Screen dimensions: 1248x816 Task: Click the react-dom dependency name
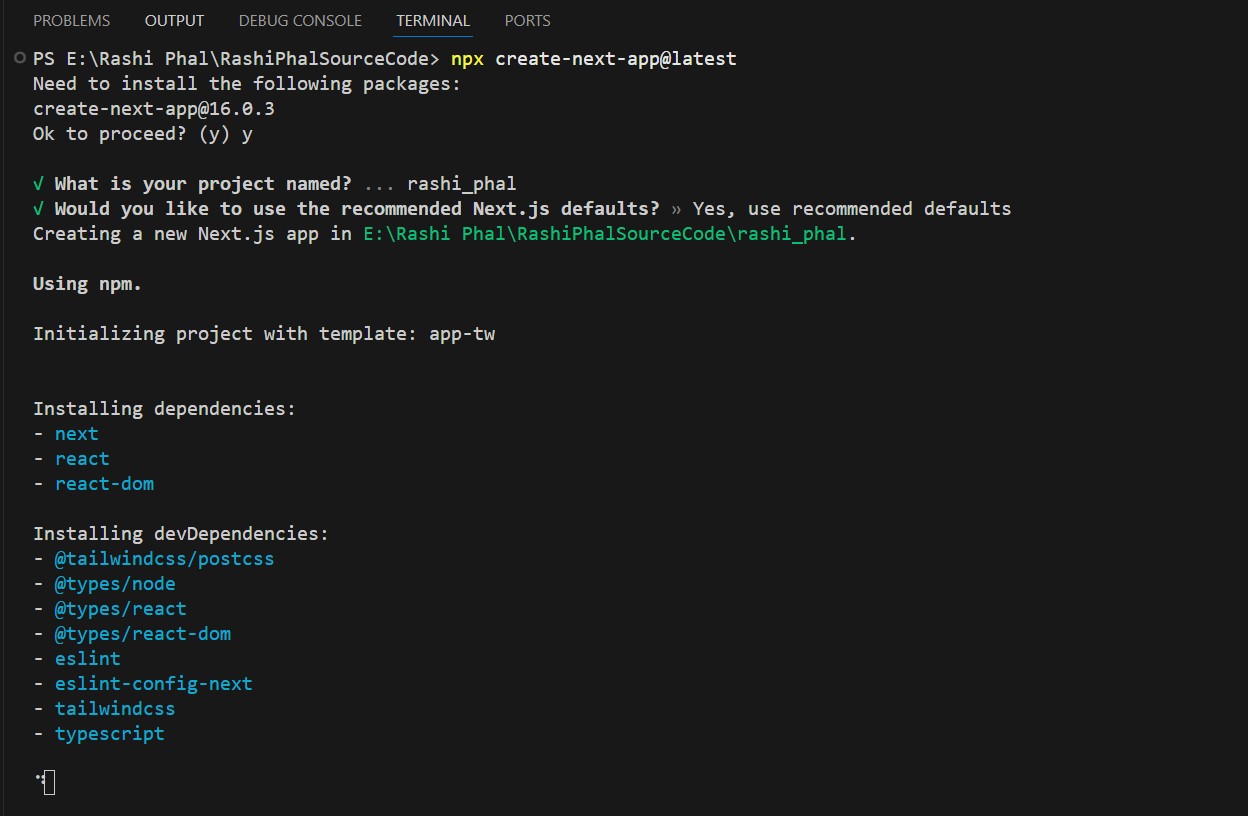pyautogui.click(x=104, y=484)
